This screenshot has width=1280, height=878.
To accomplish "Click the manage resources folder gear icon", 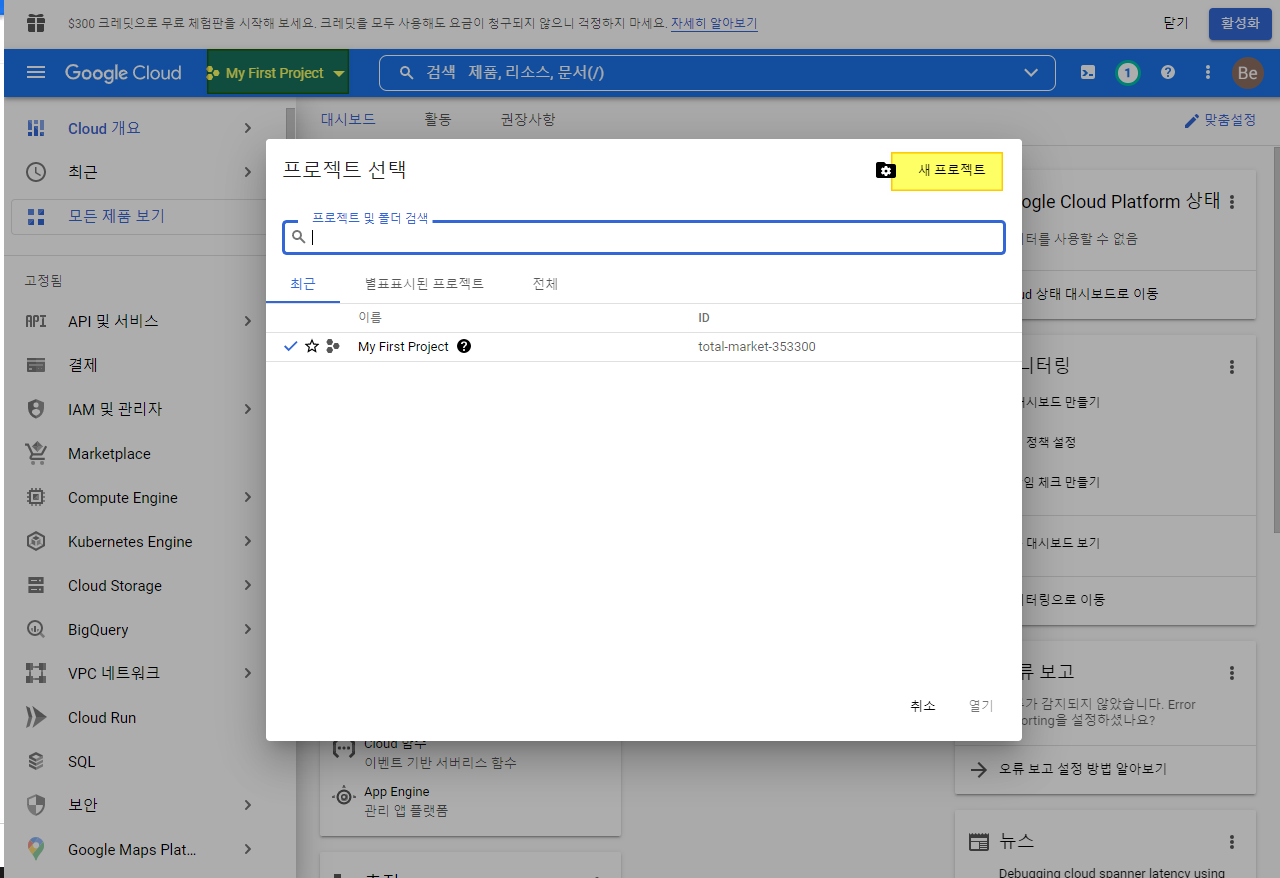I will tap(885, 171).
